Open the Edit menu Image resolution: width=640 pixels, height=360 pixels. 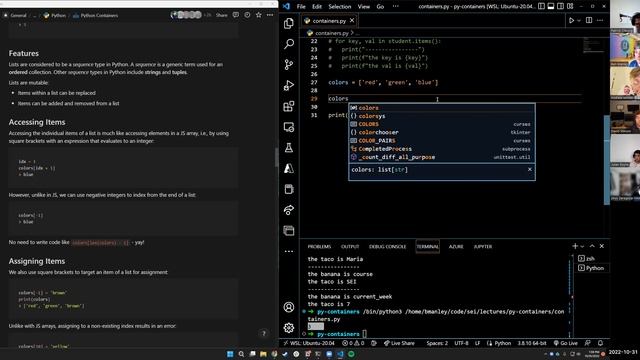point(317,7)
